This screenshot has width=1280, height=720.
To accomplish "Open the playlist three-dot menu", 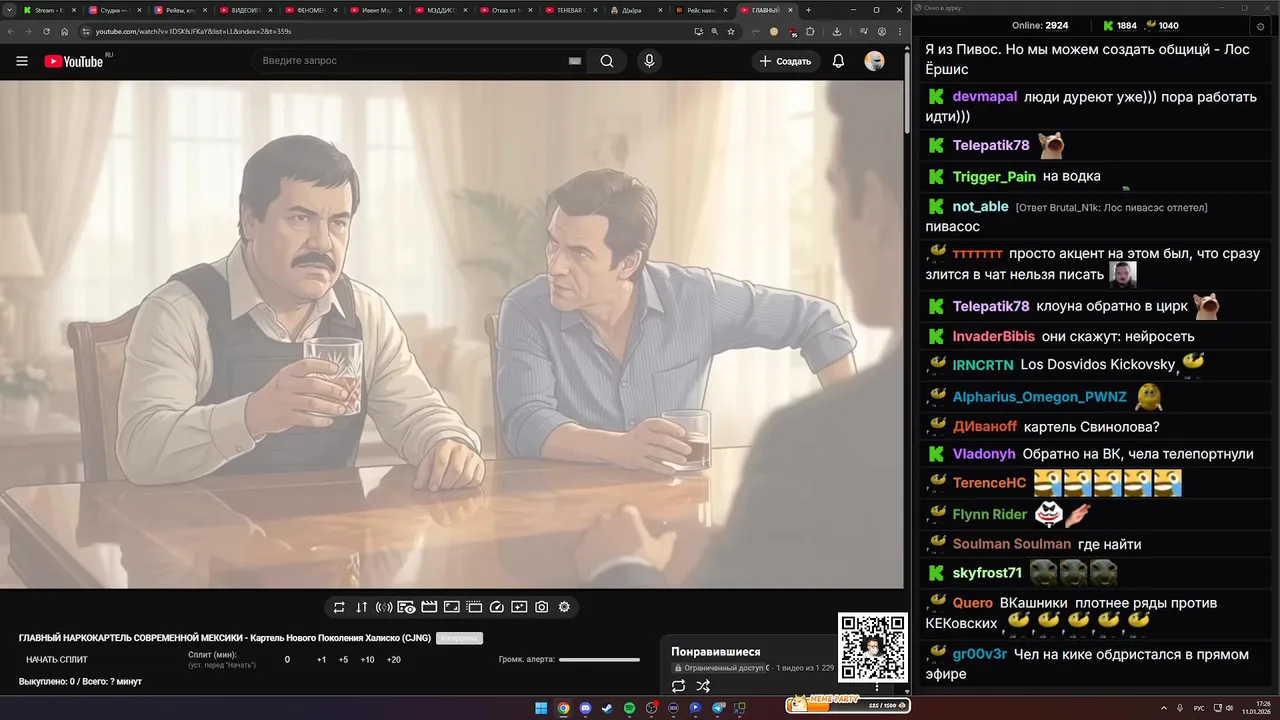I will (x=877, y=687).
